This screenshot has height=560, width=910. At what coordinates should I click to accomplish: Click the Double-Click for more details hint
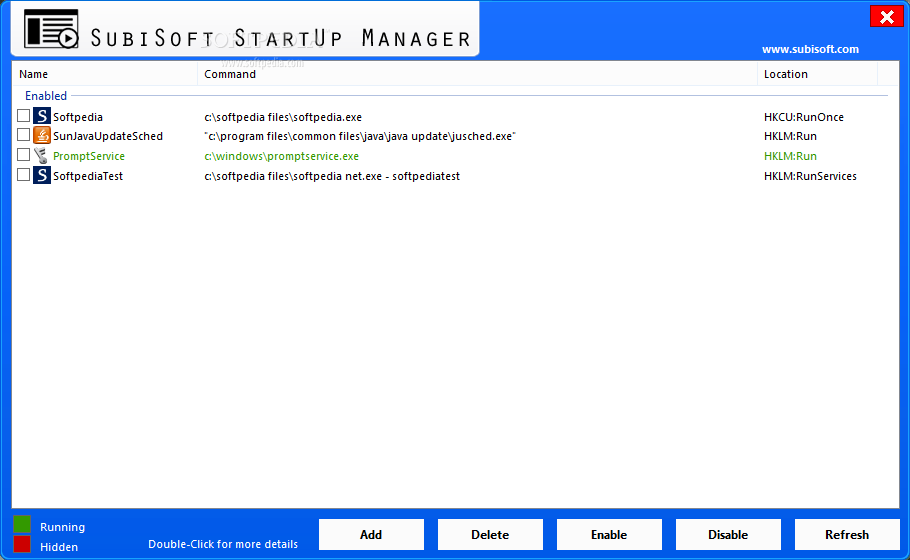pyautogui.click(x=223, y=544)
